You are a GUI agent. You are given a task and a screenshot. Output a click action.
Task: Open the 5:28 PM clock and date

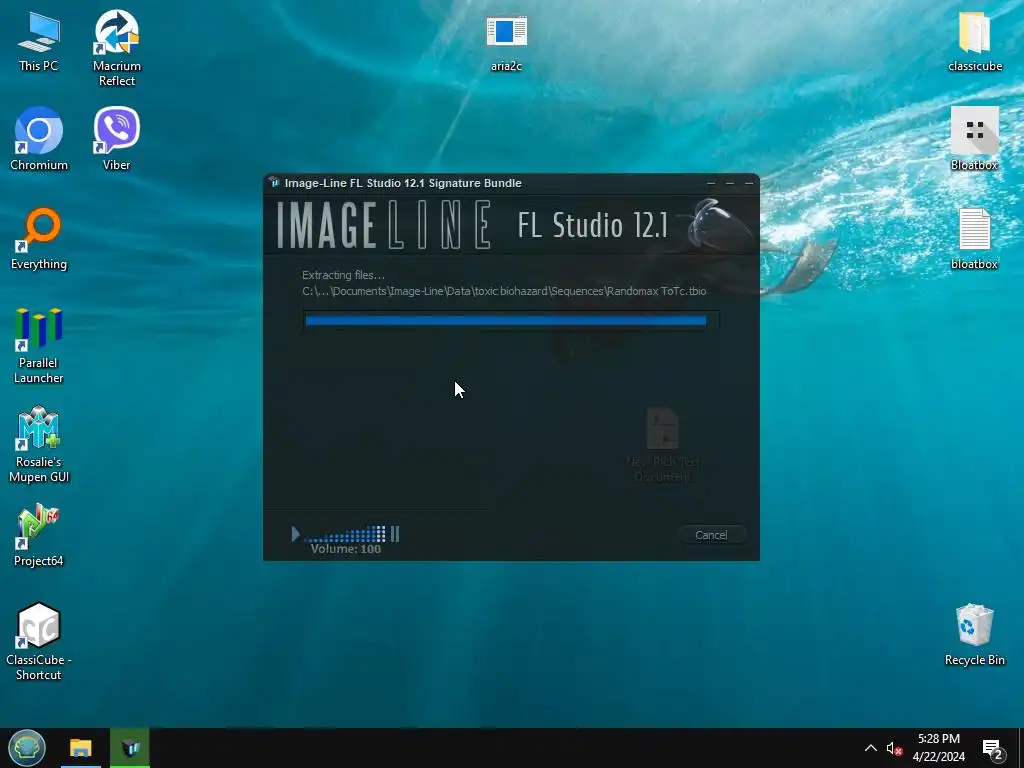coord(938,748)
